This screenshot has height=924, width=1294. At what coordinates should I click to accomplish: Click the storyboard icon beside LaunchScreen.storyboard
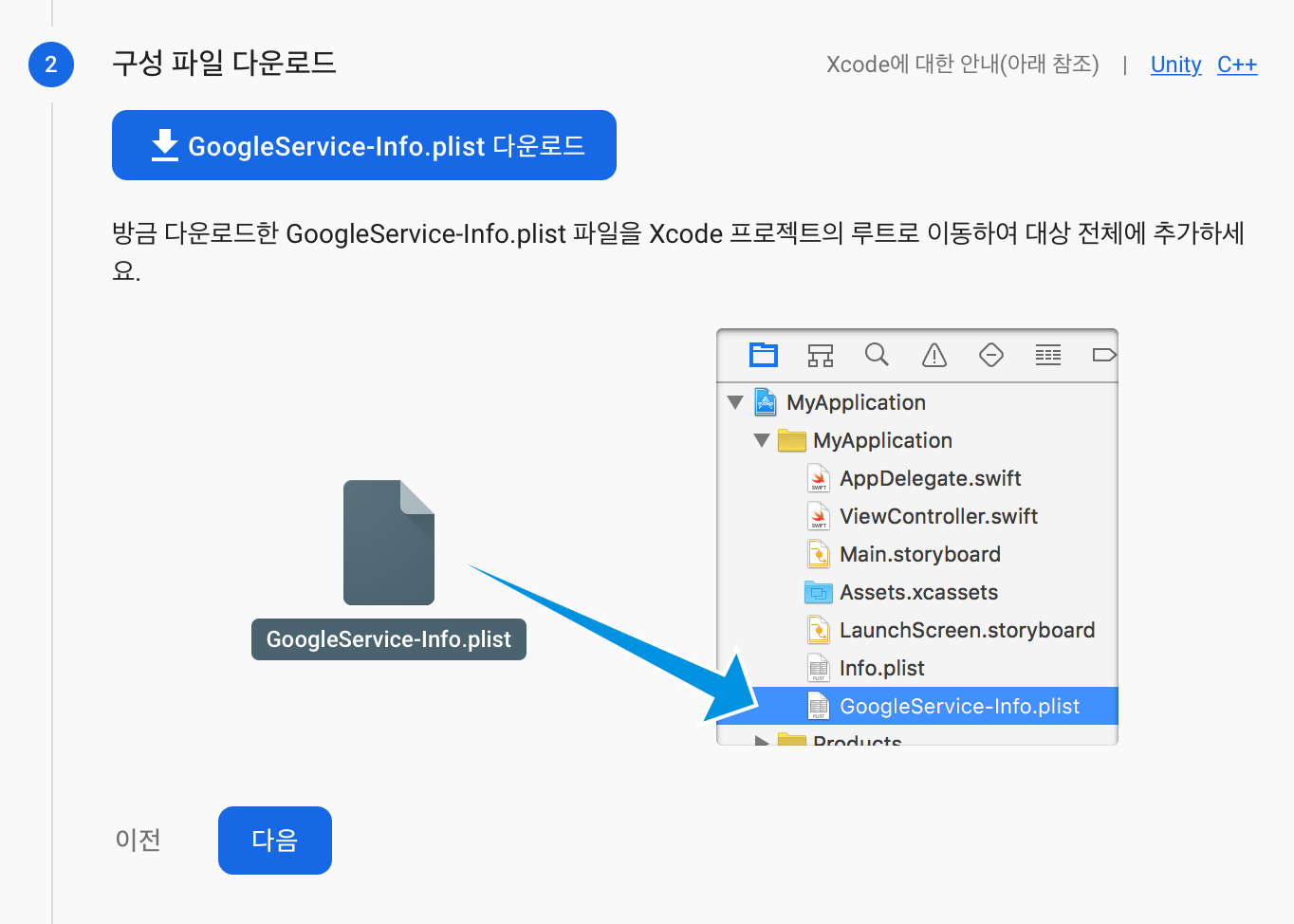coord(819,630)
